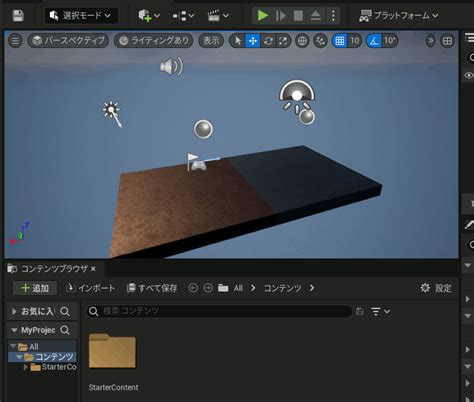Select the コンテンツ folder tree row
Image resolution: width=474 pixels, height=402 pixels.
42,357
